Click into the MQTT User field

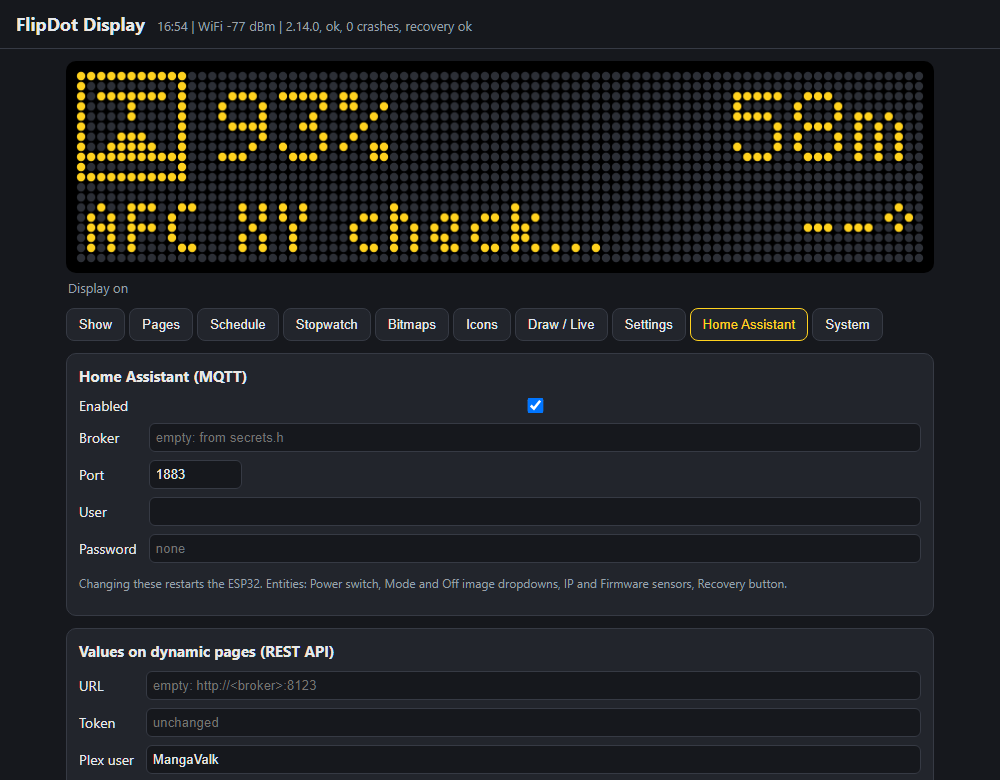tap(534, 511)
